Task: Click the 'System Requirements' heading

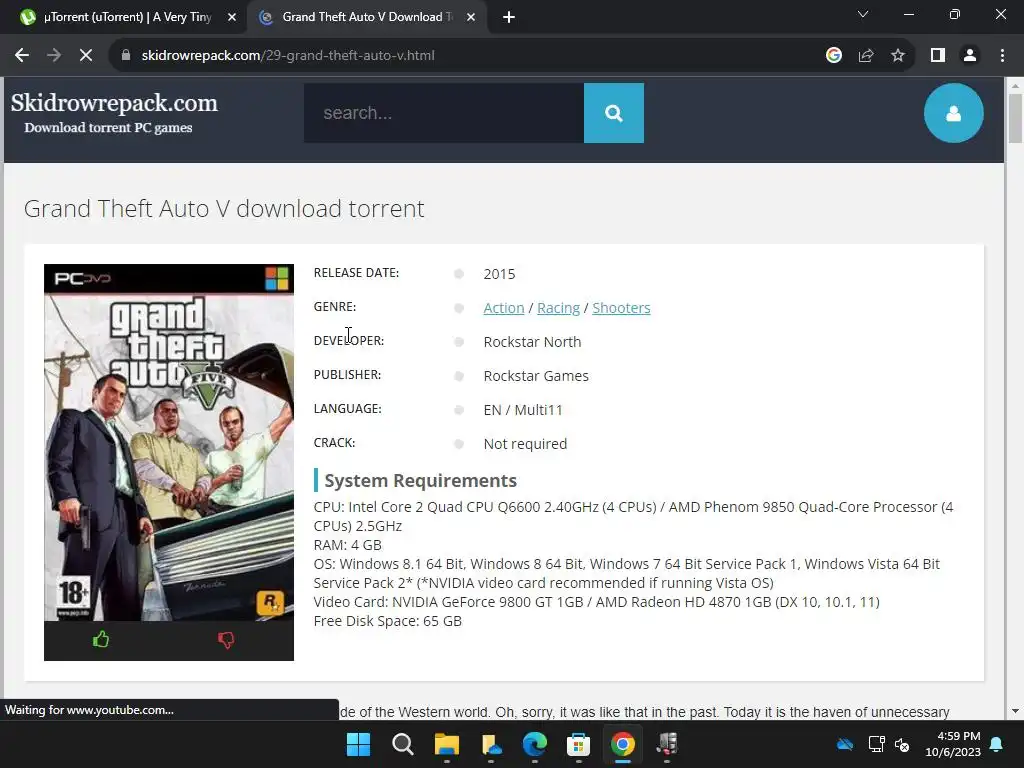Action: point(421,480)
